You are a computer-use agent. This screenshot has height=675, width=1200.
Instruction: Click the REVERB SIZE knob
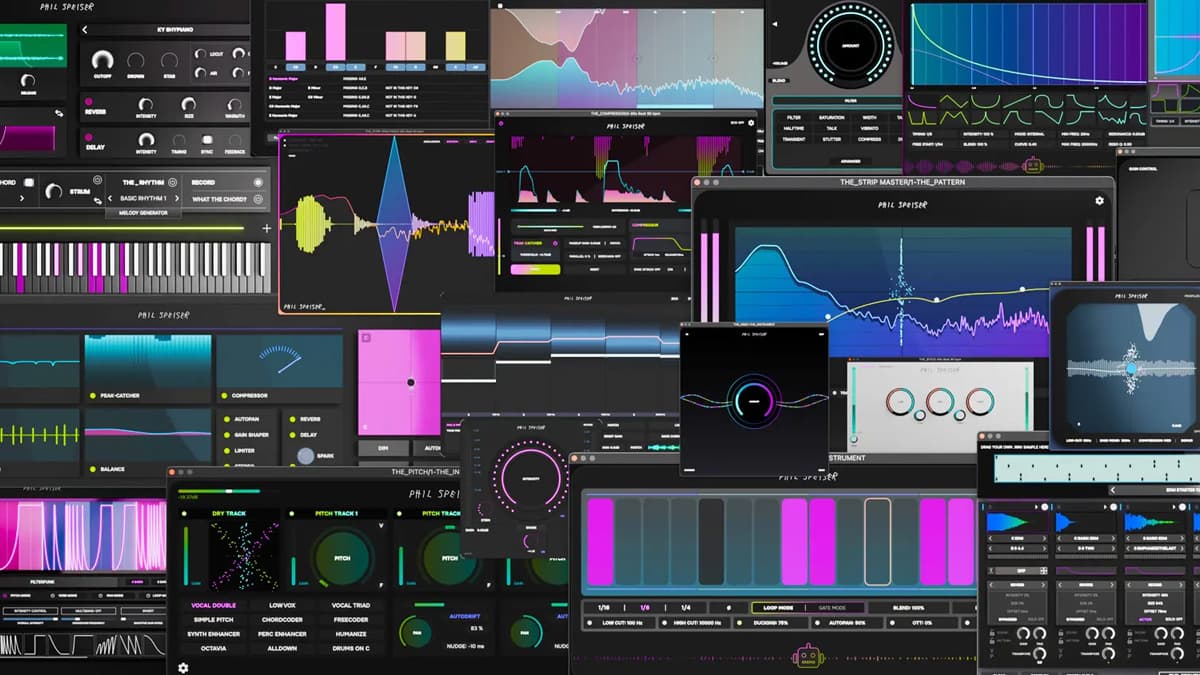191,104
